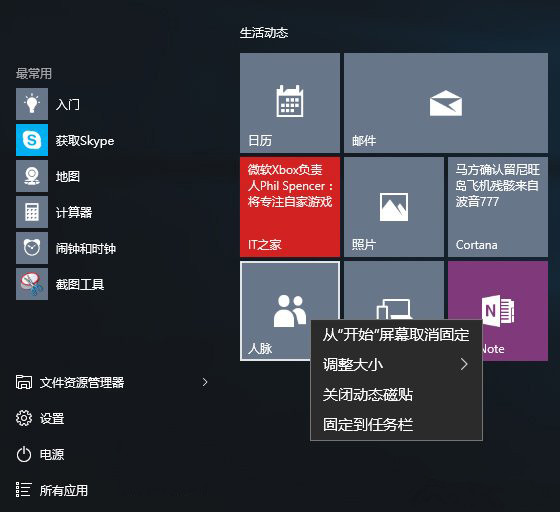Click the 获取Skype label

(x=85, y=141)
